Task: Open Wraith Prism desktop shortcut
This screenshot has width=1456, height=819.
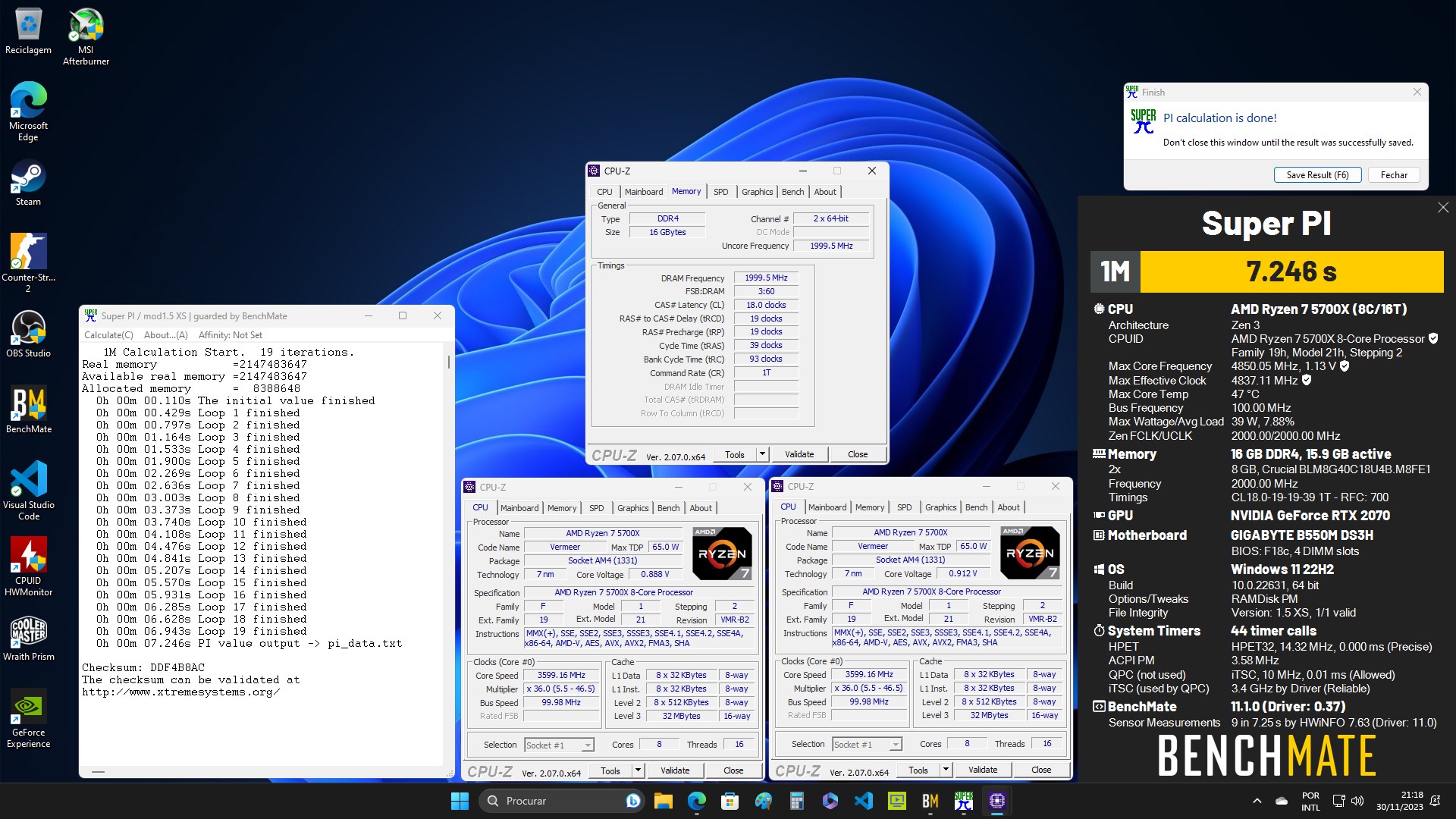Action: (28, 638)
